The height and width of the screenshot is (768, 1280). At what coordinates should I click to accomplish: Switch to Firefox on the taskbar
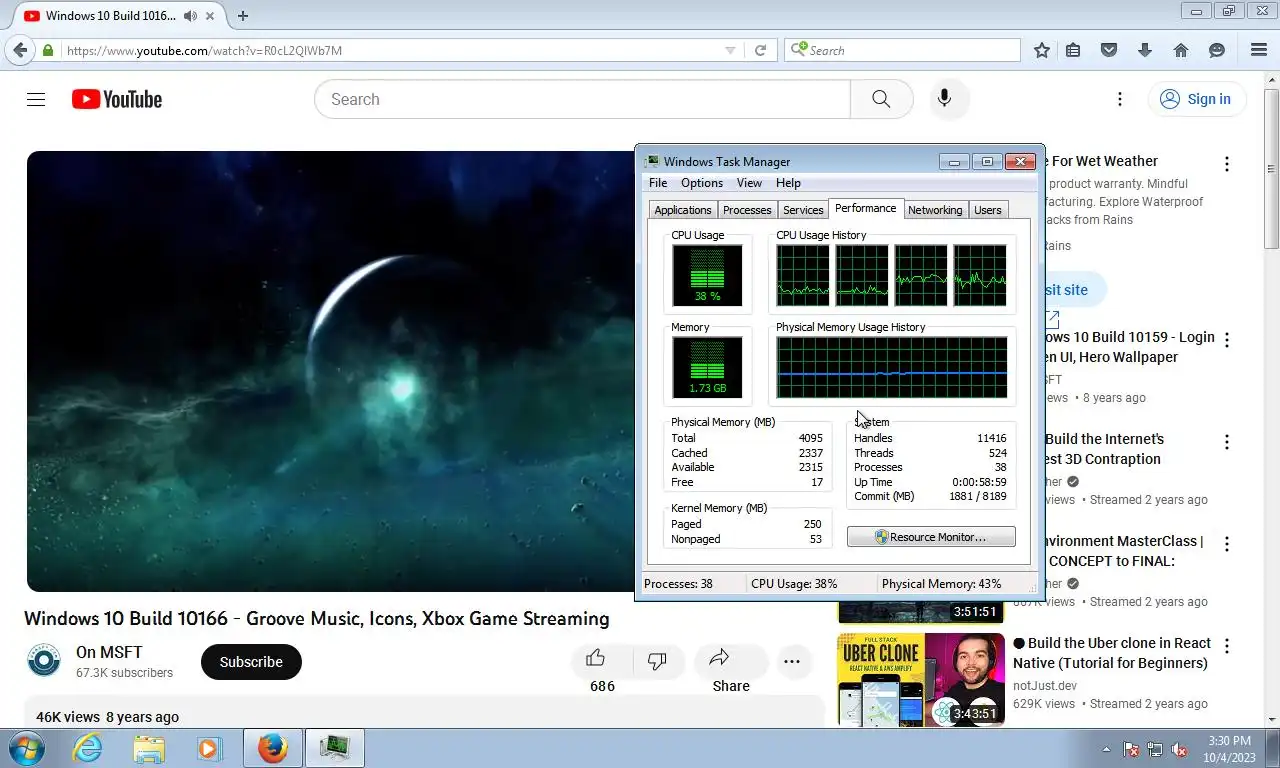[272, 748]
